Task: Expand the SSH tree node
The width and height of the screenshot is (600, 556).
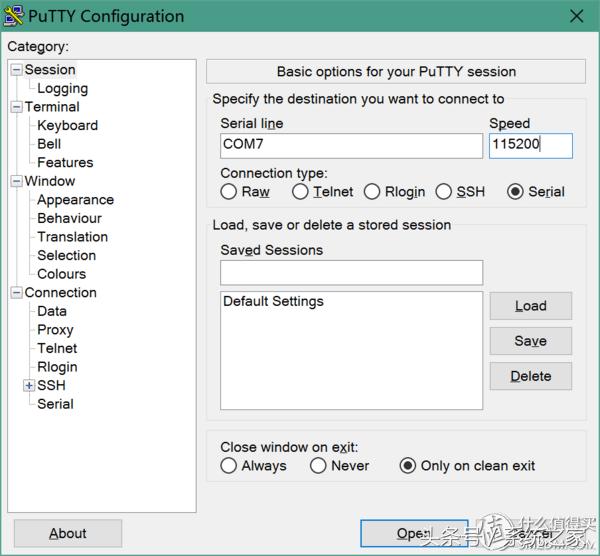Action: [x=29, y=385]
